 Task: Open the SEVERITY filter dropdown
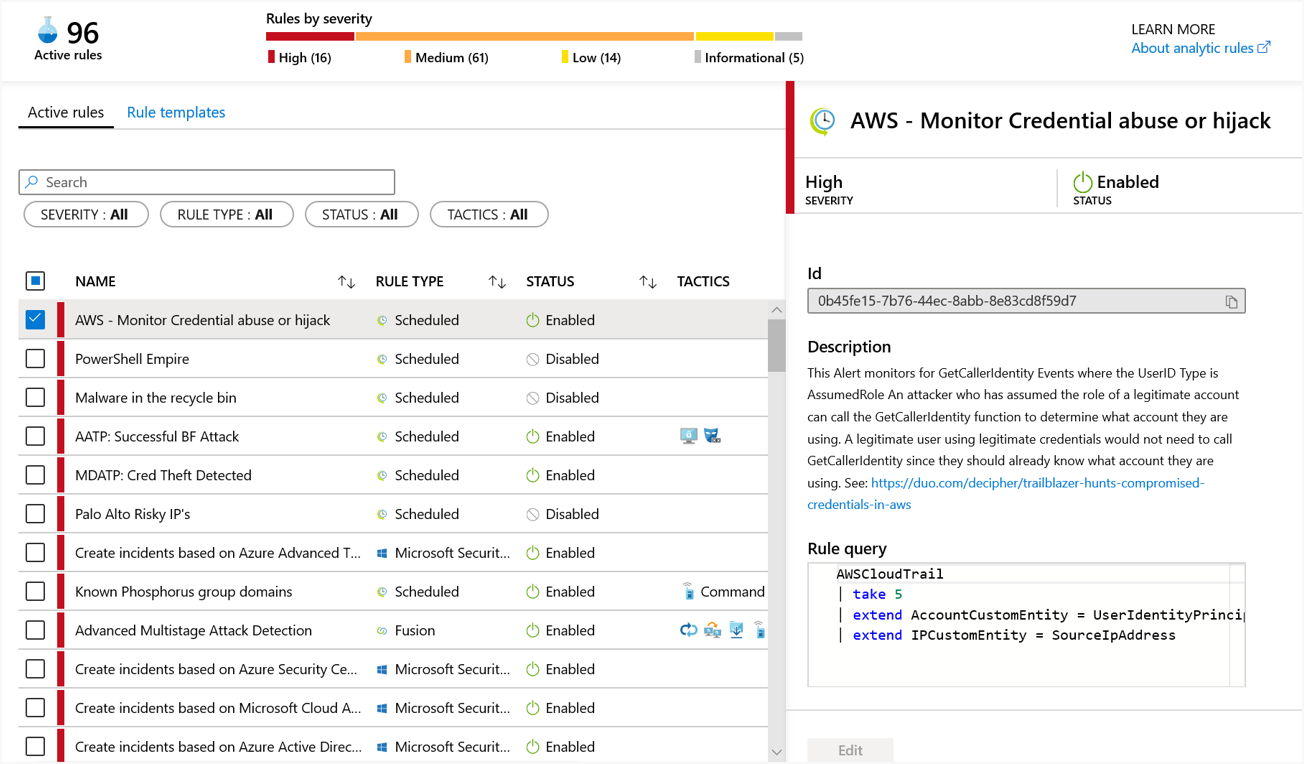[x=85, y=215]
